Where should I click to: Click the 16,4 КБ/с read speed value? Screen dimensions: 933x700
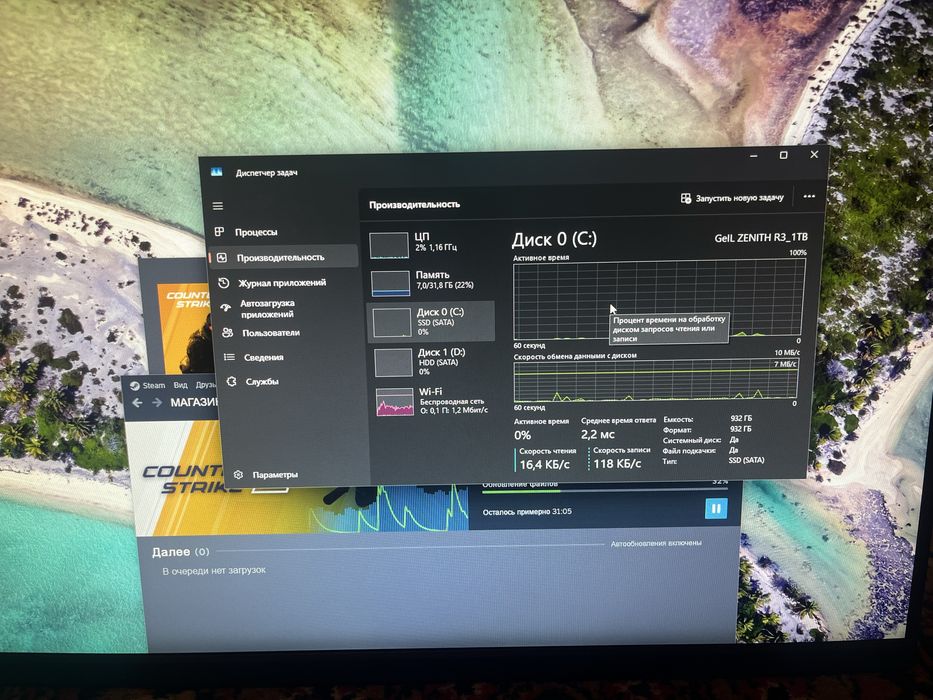544,464
